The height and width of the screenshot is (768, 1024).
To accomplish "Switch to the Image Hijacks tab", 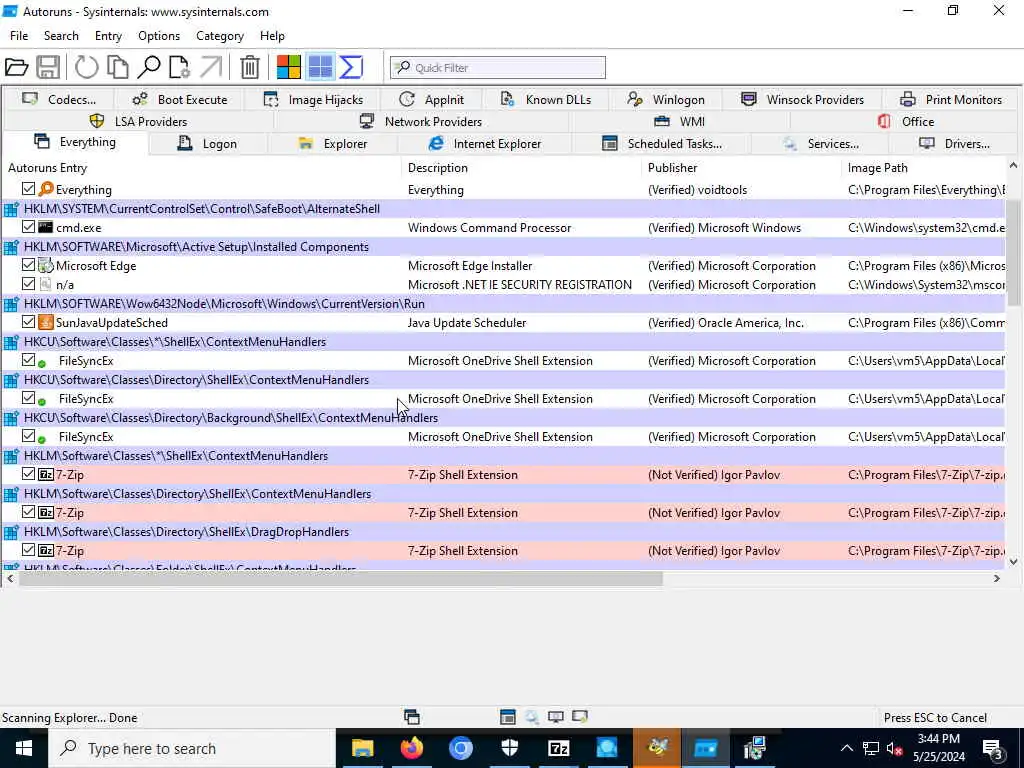I will (x=313, y=99).
